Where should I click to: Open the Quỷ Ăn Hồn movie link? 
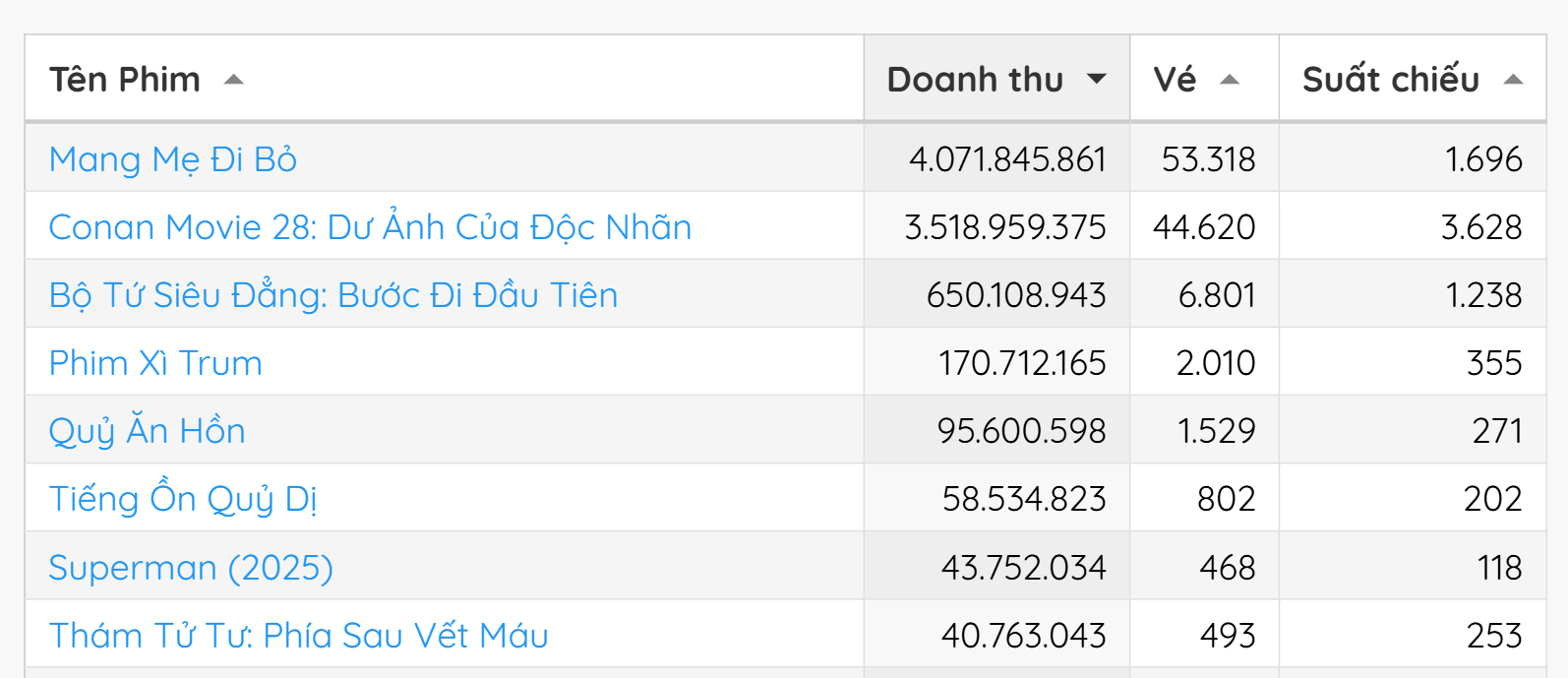coord(147,430)
